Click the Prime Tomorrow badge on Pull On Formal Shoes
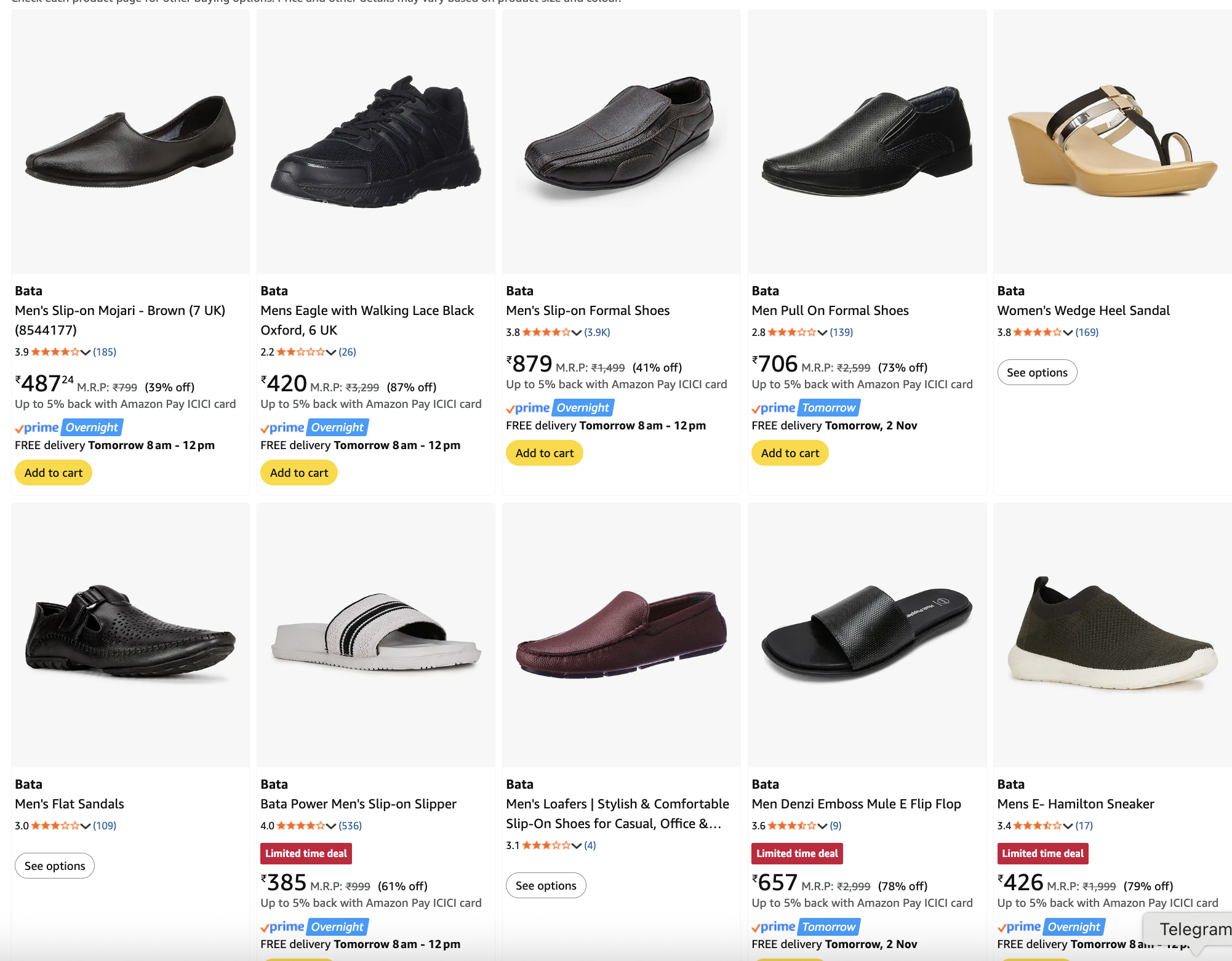 tap(828, 408)
